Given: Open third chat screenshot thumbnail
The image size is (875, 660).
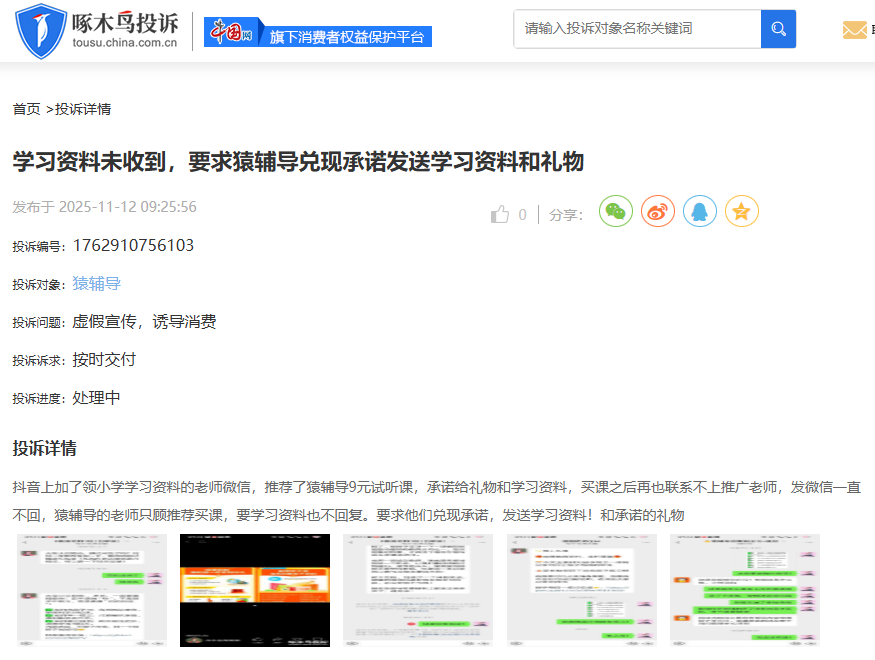Looking at the screenshot, I should click(418, 590).
